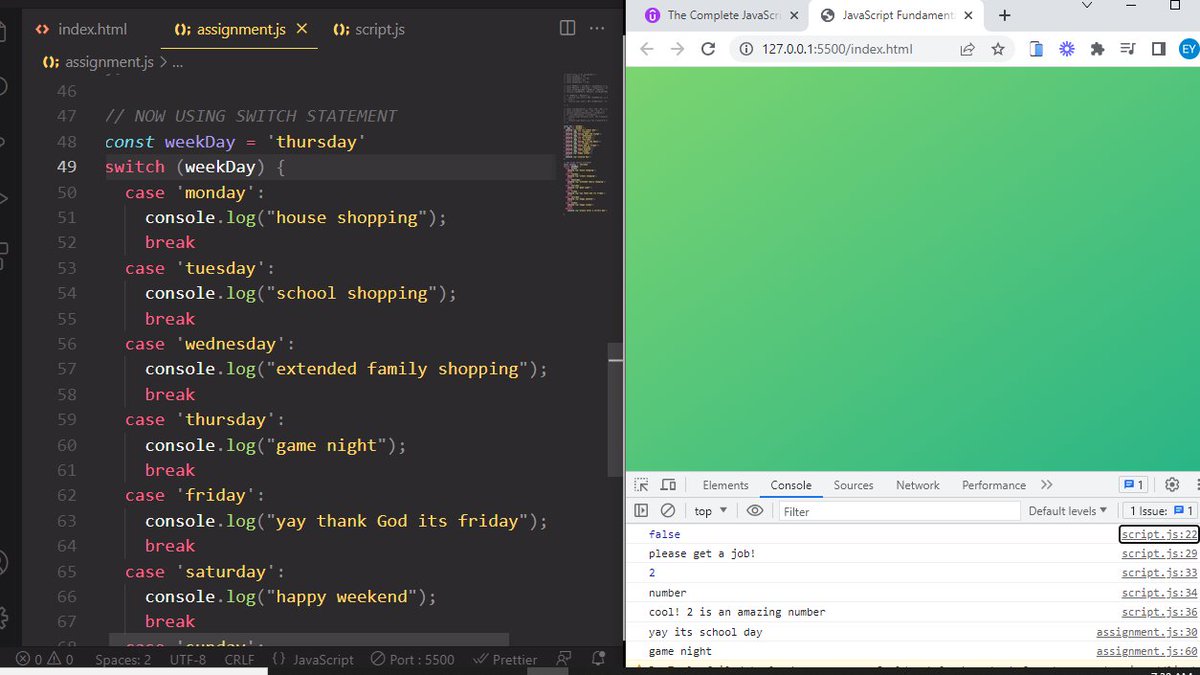Viewport: 1200px width, 675px height.
Task: Toggle the console sidebar
Action: click(x=641, y=511)
